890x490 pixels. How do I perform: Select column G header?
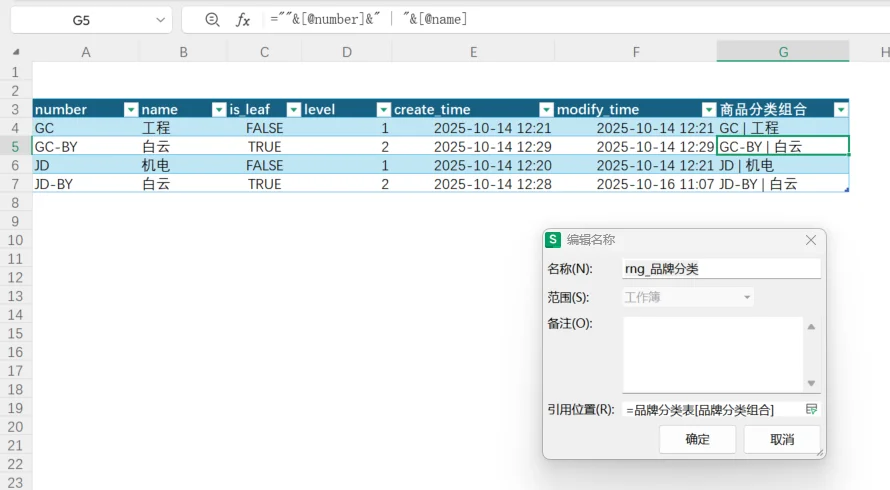pos(783,52)
